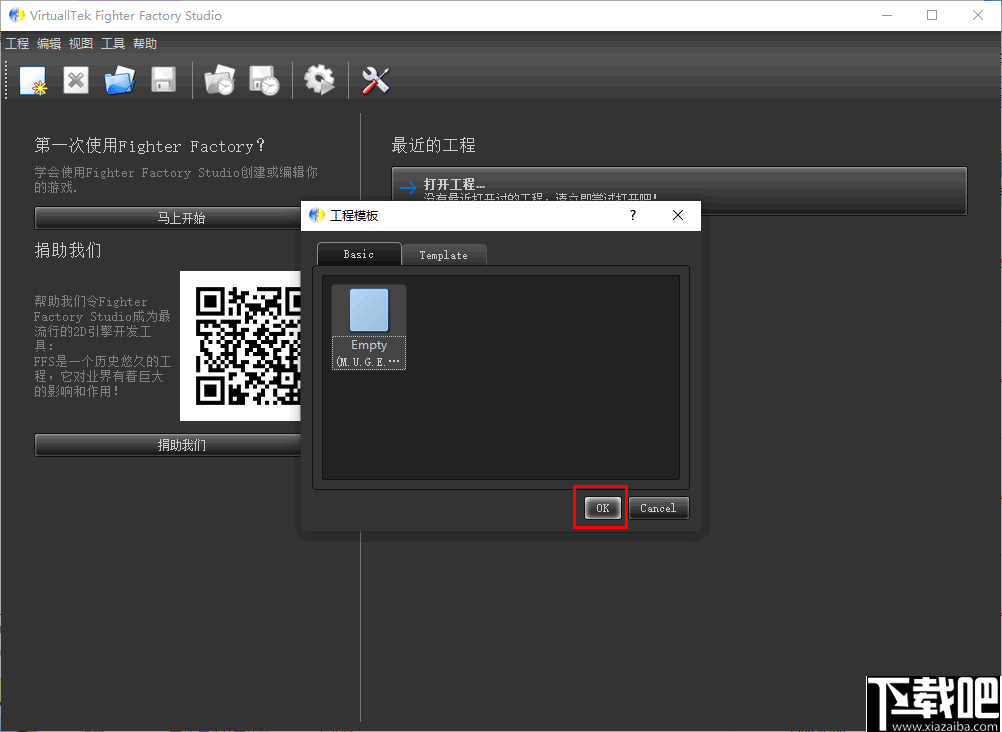Open the 视图 menu
Viewport: 1002px width, 732px height.
pyautogui.click(x=81, y=43)
